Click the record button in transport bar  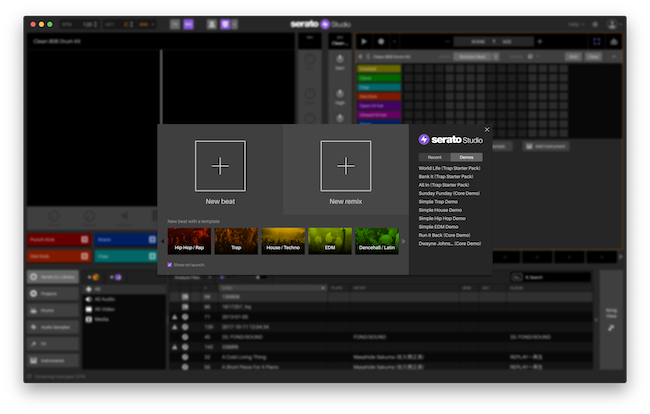[x=381, y=41]
